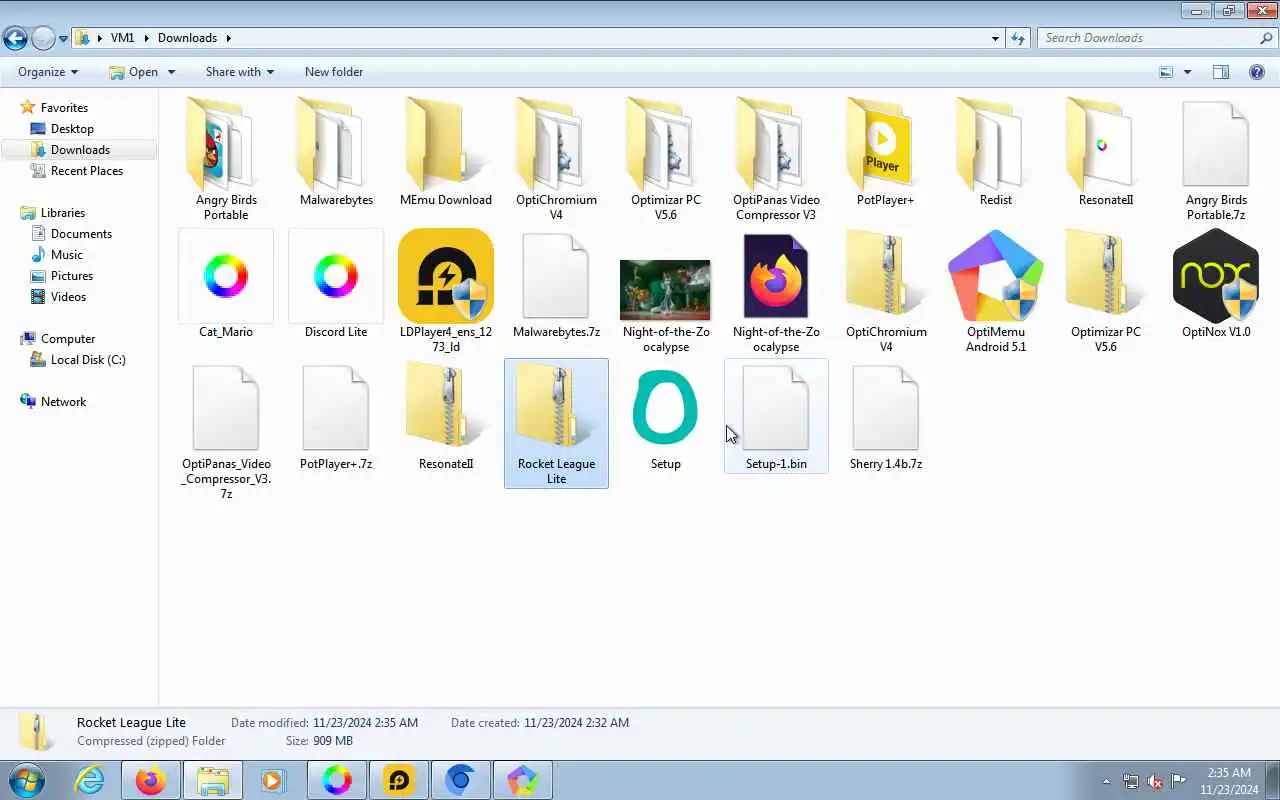Go back with the Back arrow
The height and width of the screenshot is (800, 1280).
click(x=15, y=38)
